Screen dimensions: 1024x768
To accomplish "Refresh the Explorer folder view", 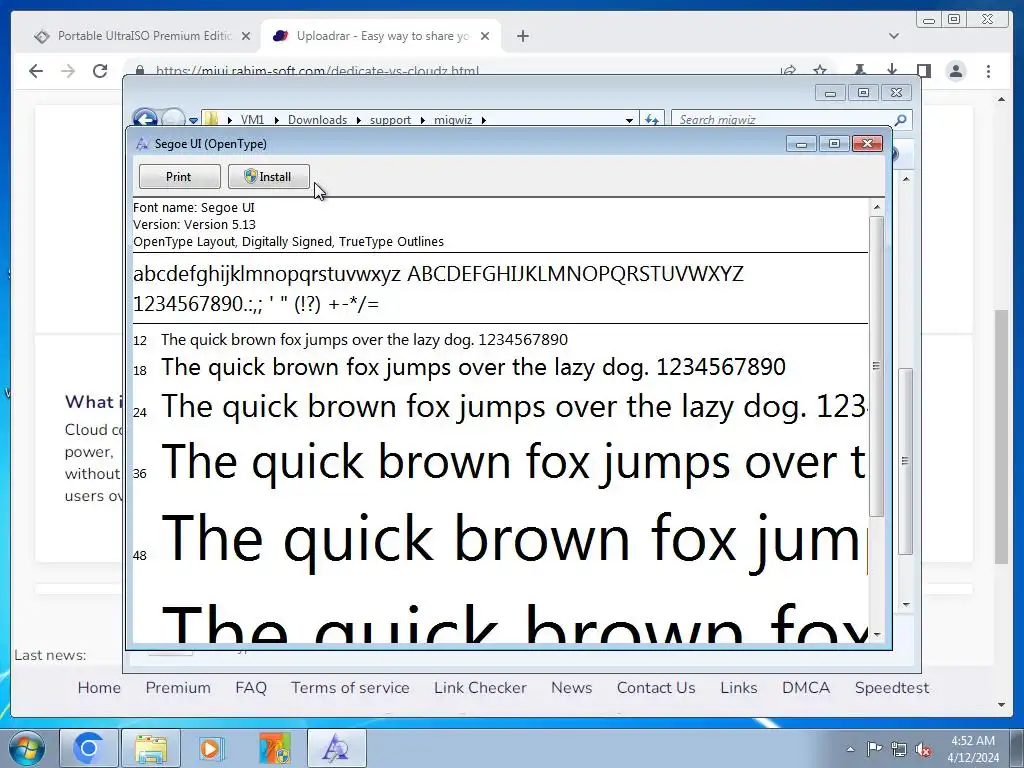I will click(652, 120).
